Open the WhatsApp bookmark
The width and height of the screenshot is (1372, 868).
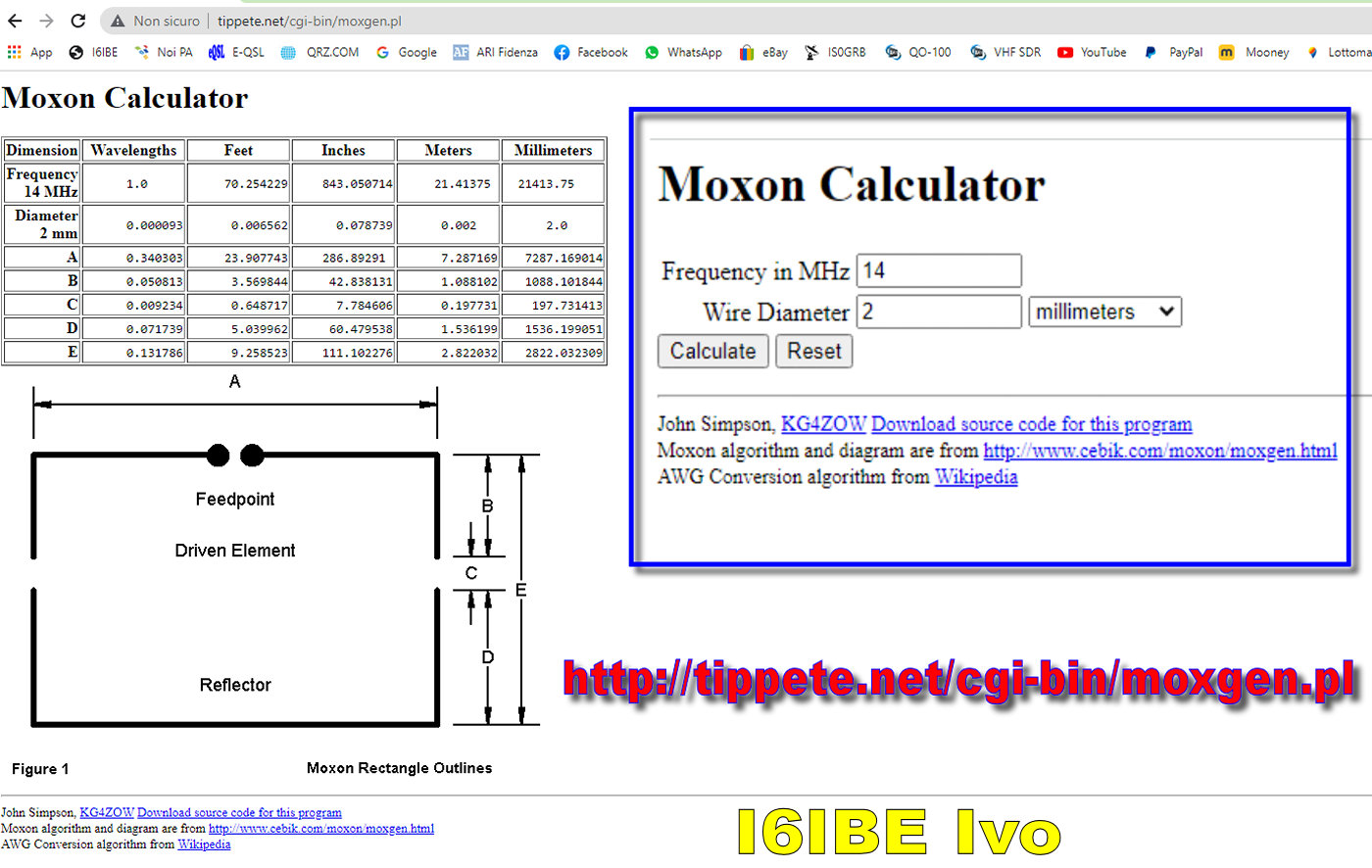[683, 52]
